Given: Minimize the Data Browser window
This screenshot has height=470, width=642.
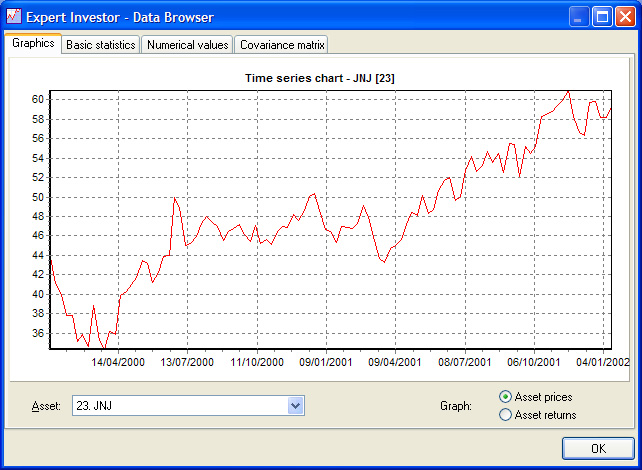Looking at the screenshot, I should (580, 17).
